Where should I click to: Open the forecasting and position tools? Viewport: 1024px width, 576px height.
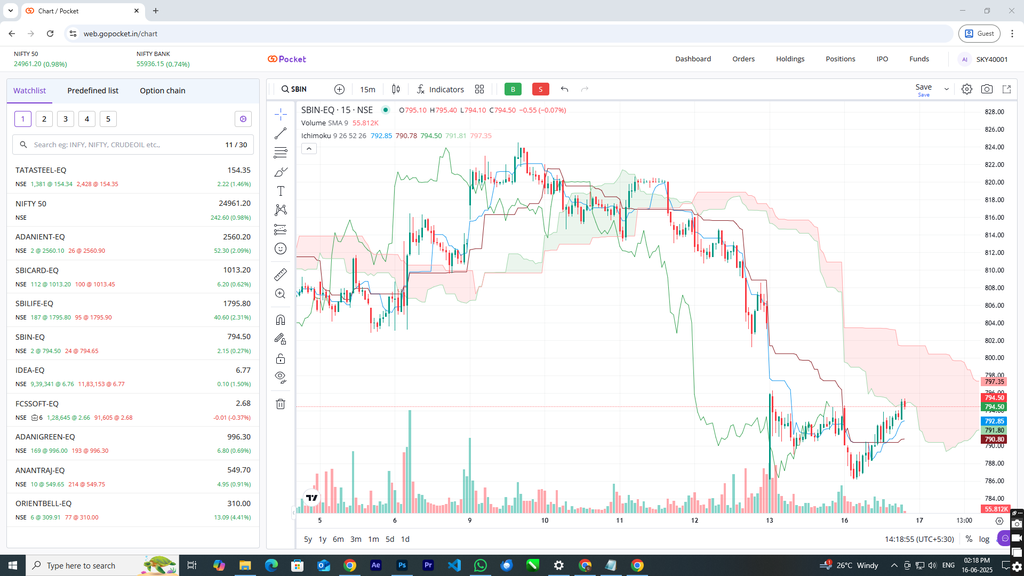pos(280,229)
